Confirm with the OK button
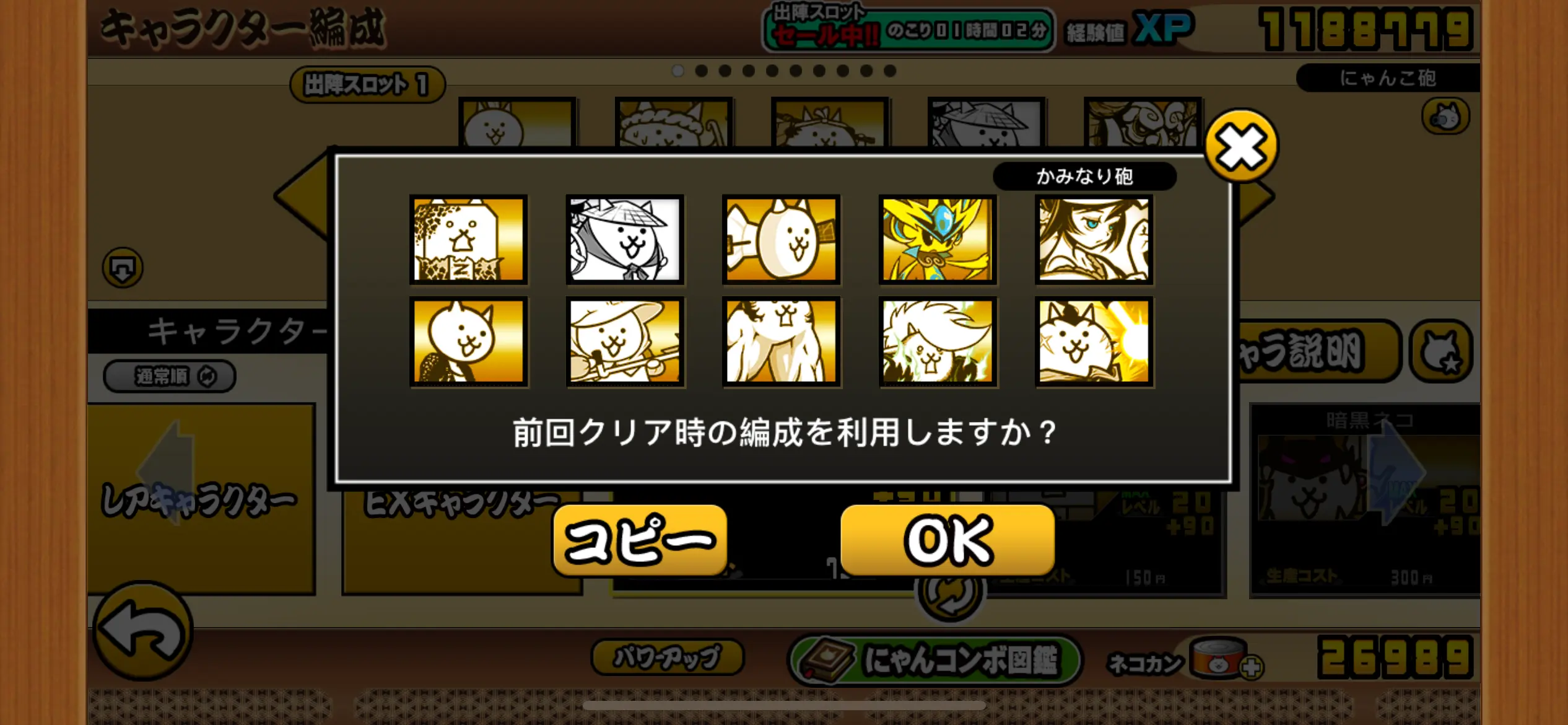 coord(947,540)
